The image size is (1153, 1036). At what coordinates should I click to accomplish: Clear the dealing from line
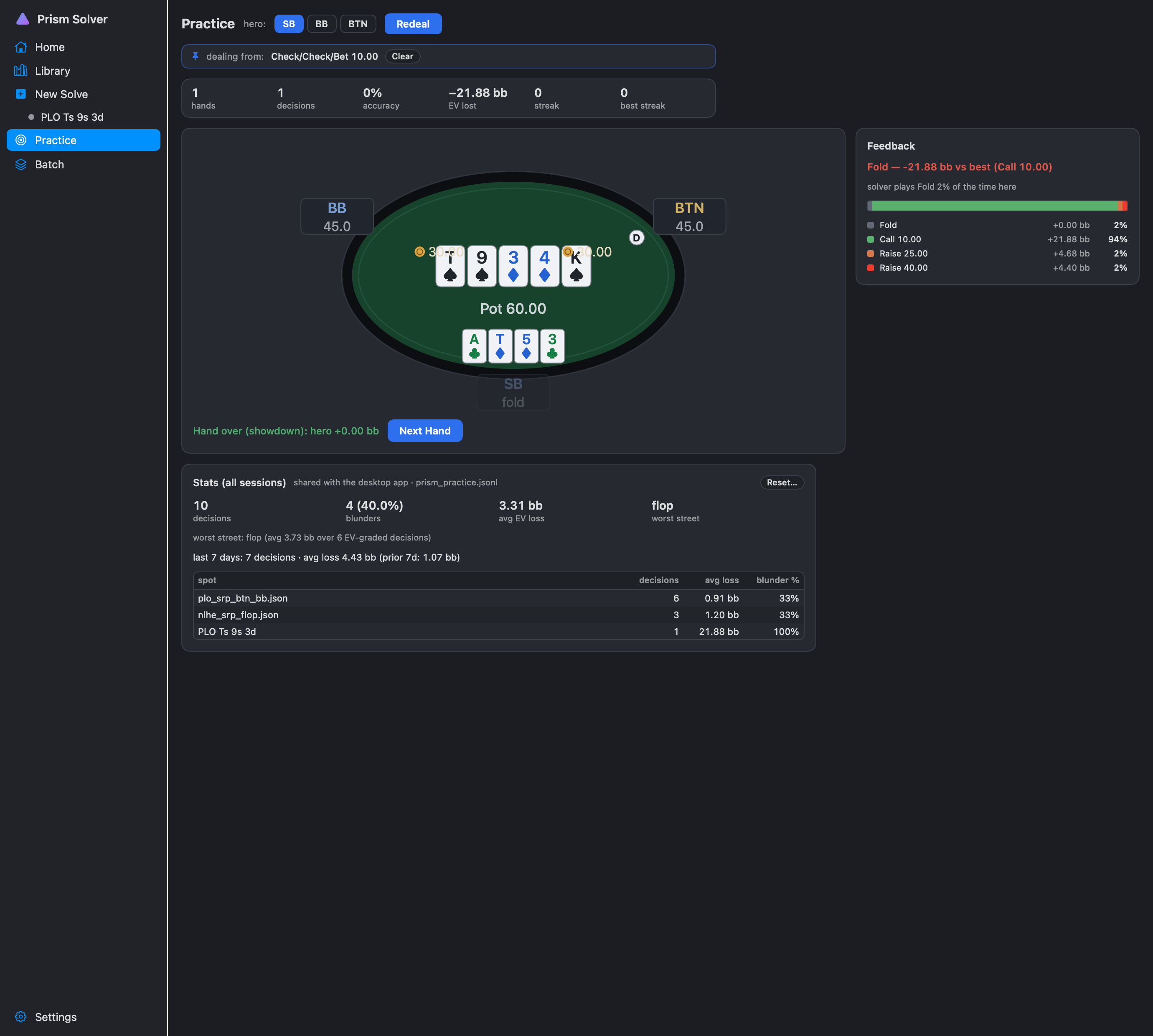click(x=402, y=56)
